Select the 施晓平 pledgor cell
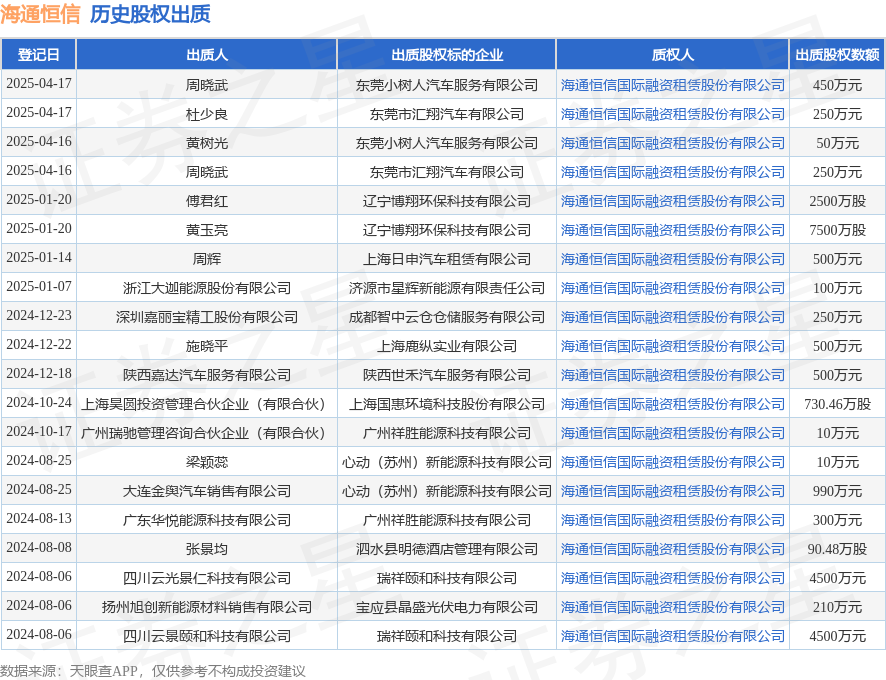The image size is (886, 680). click(207, 347)
